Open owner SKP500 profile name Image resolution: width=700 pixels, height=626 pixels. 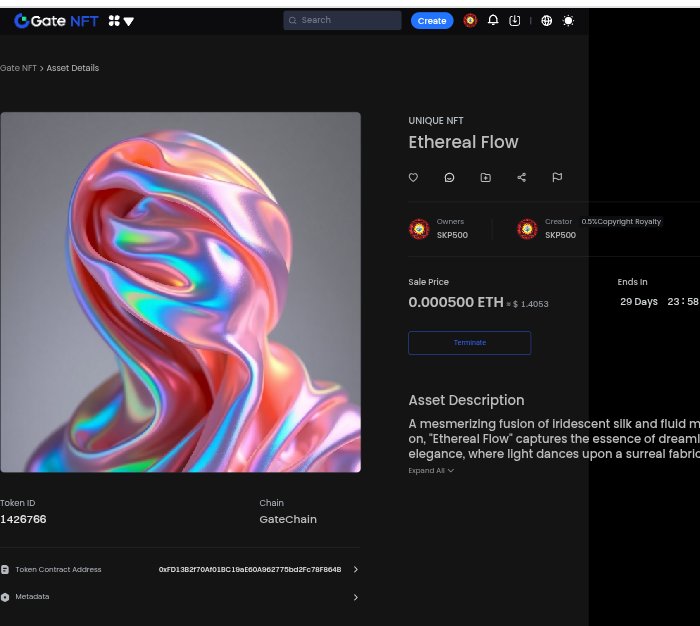pos(452,235)
